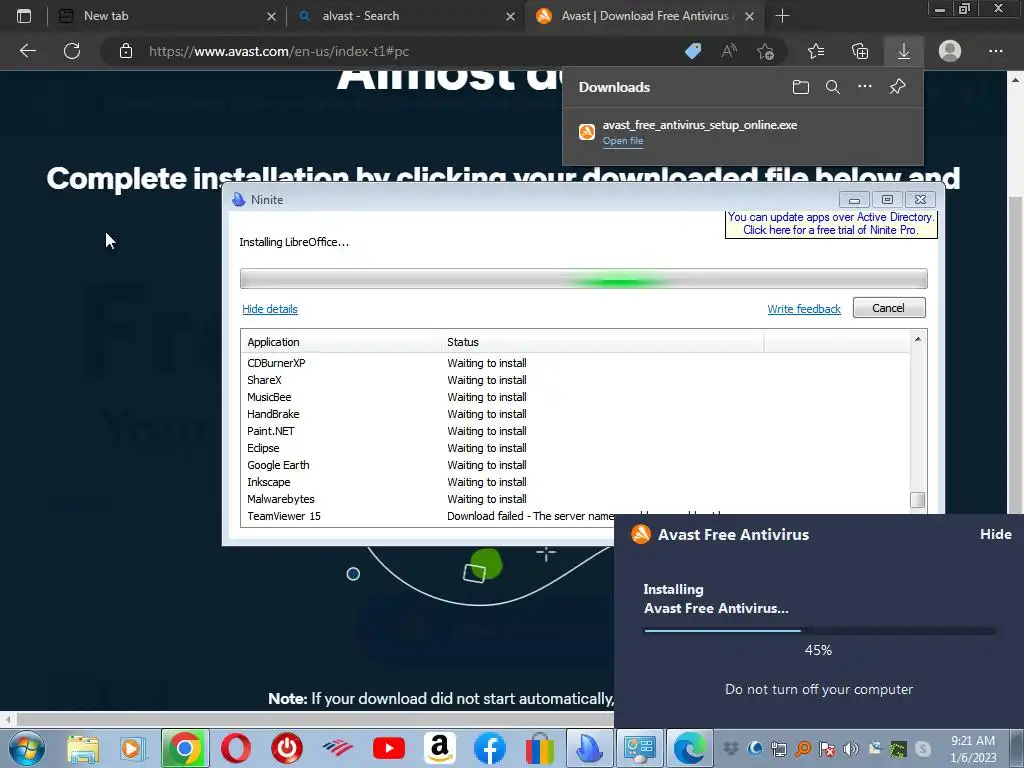Search downloads in the Downloads panel
This screenshot has height=768, width=1024.
coord(833,87)
